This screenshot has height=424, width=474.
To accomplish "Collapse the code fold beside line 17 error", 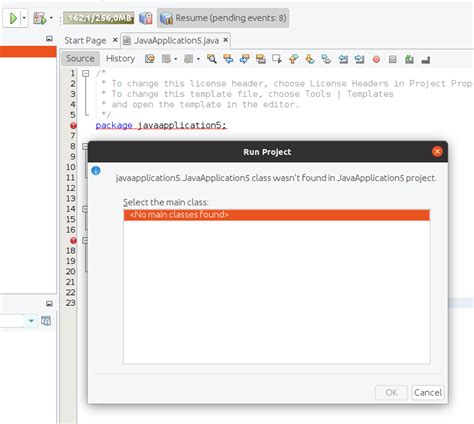I will (85, 240).
